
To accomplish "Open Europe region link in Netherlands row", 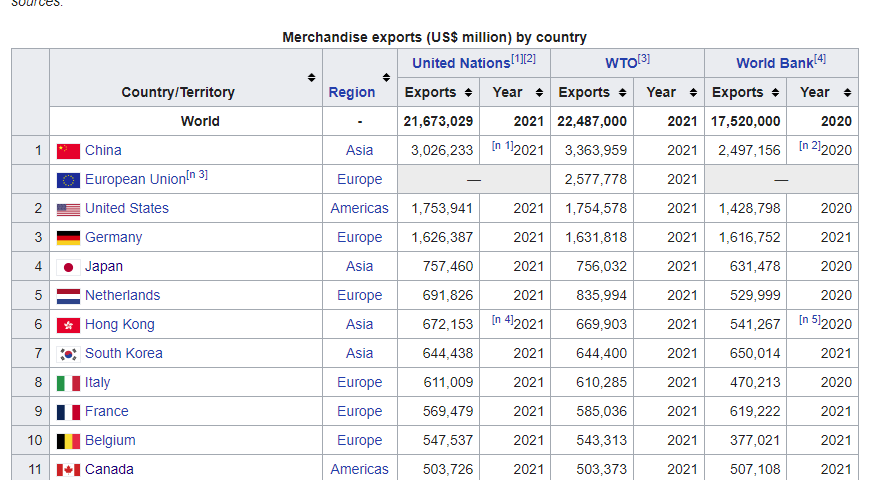I will click(360, 296).
